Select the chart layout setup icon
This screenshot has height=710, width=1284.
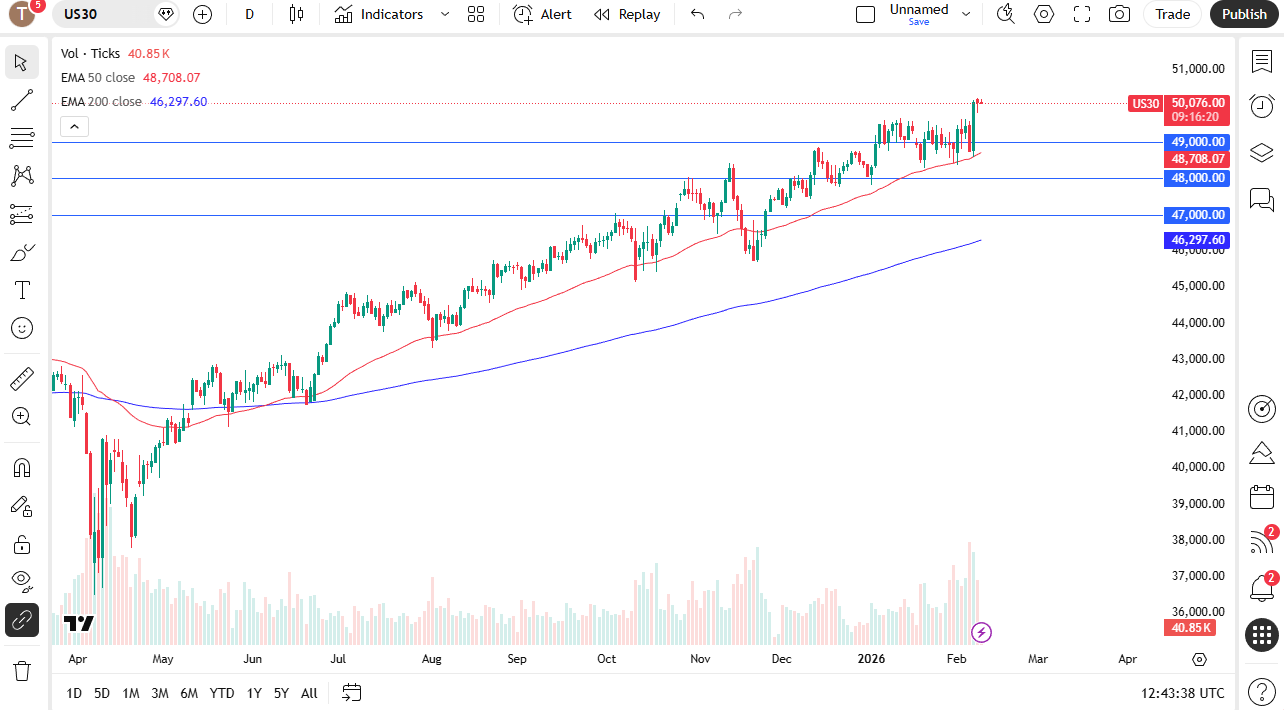click(866, 14)
